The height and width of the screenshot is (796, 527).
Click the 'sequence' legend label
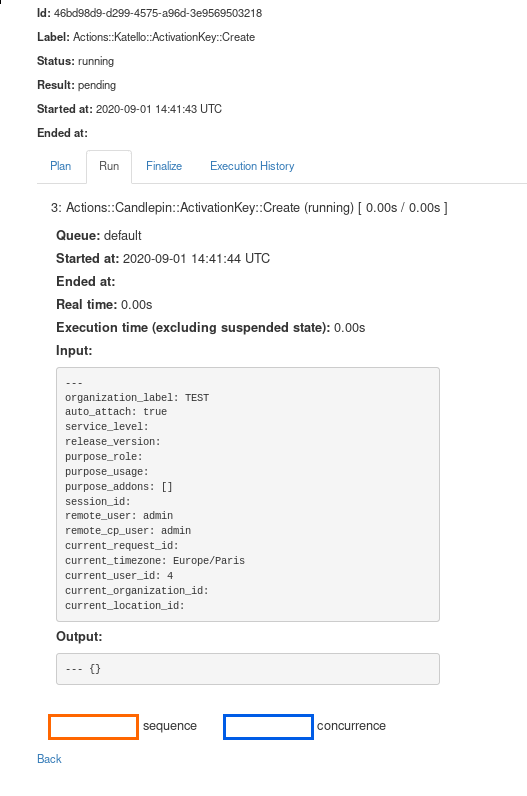pos(170,726)
